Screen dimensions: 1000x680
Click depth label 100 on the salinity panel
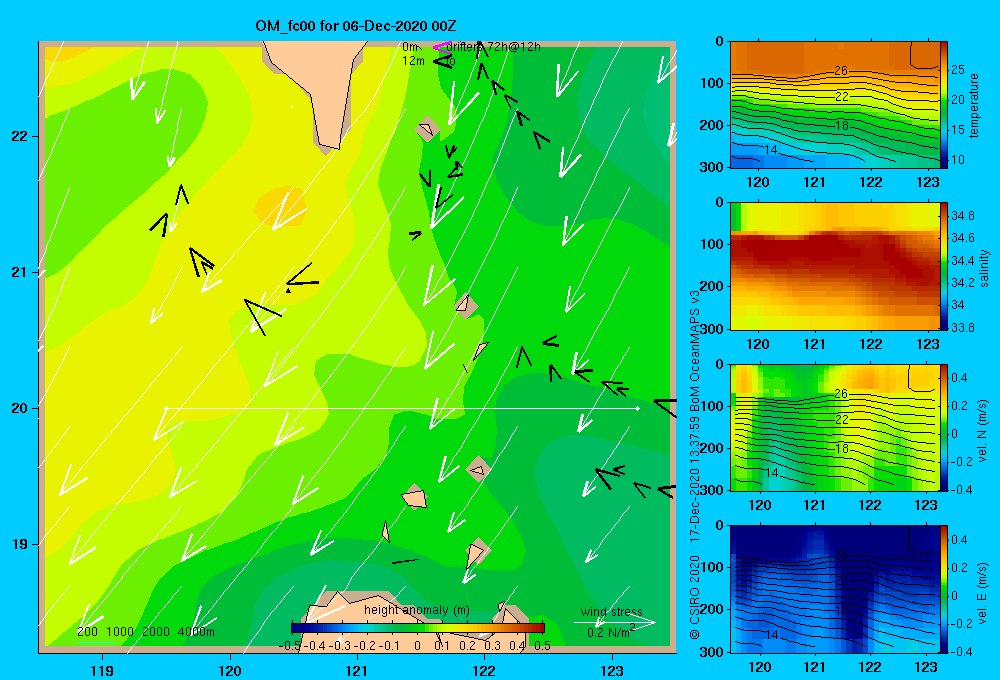714,244
